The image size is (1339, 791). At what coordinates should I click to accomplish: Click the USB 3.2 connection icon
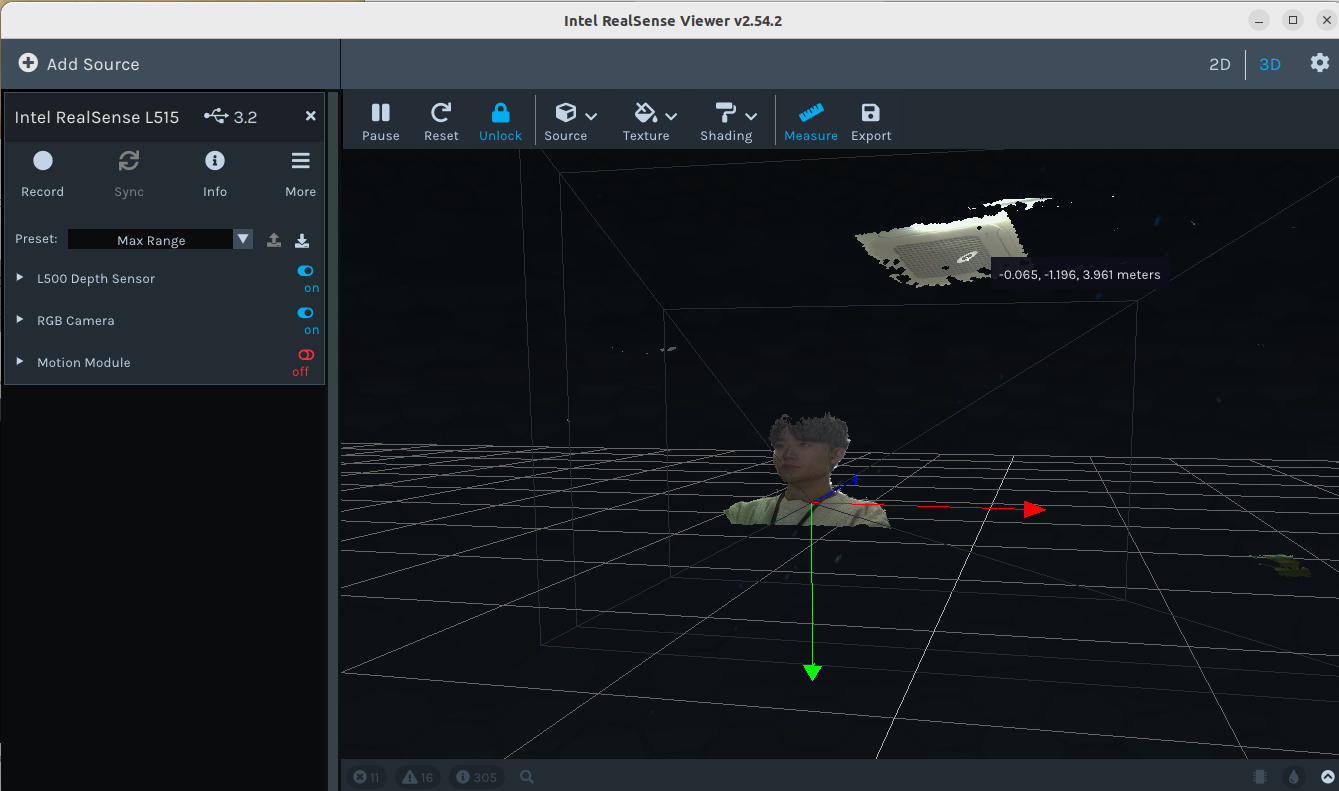[x=215, y=116]
